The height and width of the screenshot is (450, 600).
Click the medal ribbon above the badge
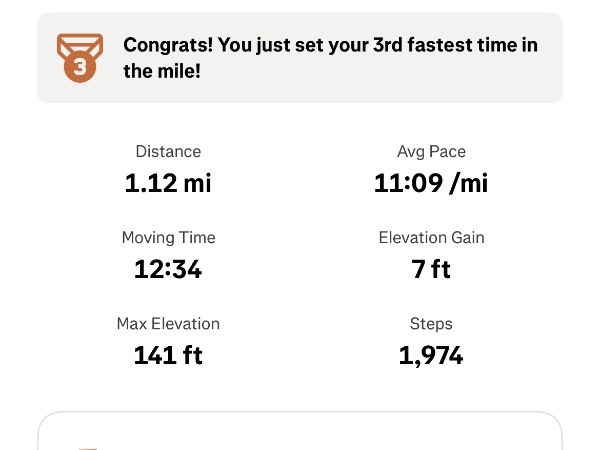point(79,43)
